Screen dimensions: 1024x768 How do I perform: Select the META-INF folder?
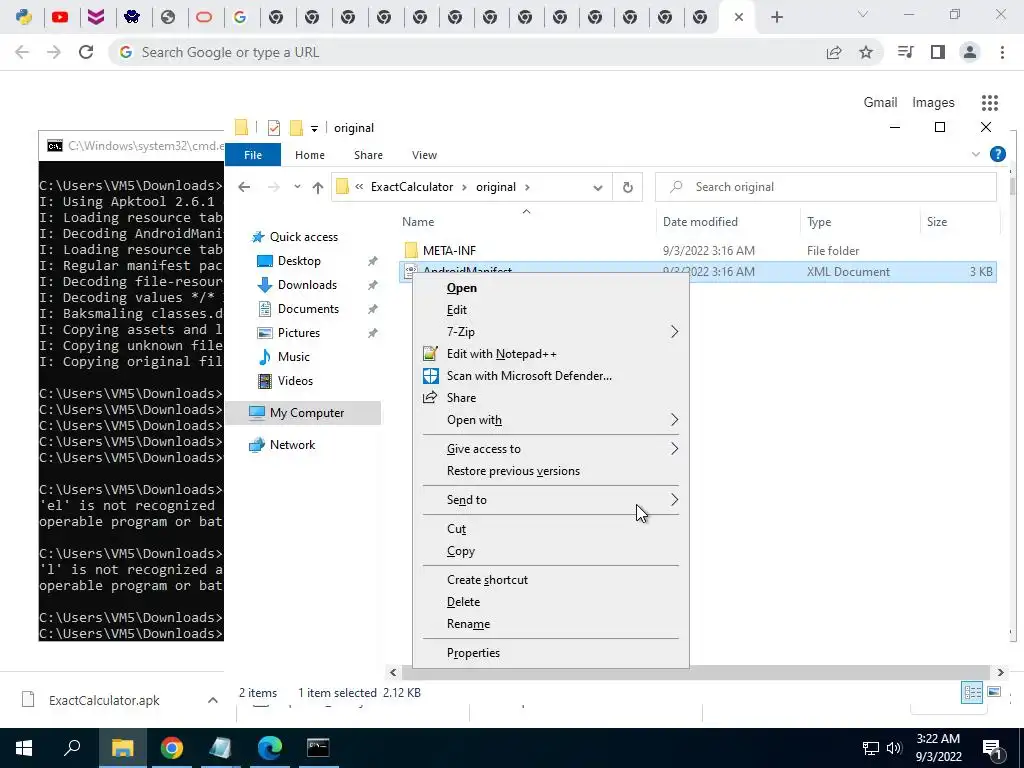(x=449, y=250)
